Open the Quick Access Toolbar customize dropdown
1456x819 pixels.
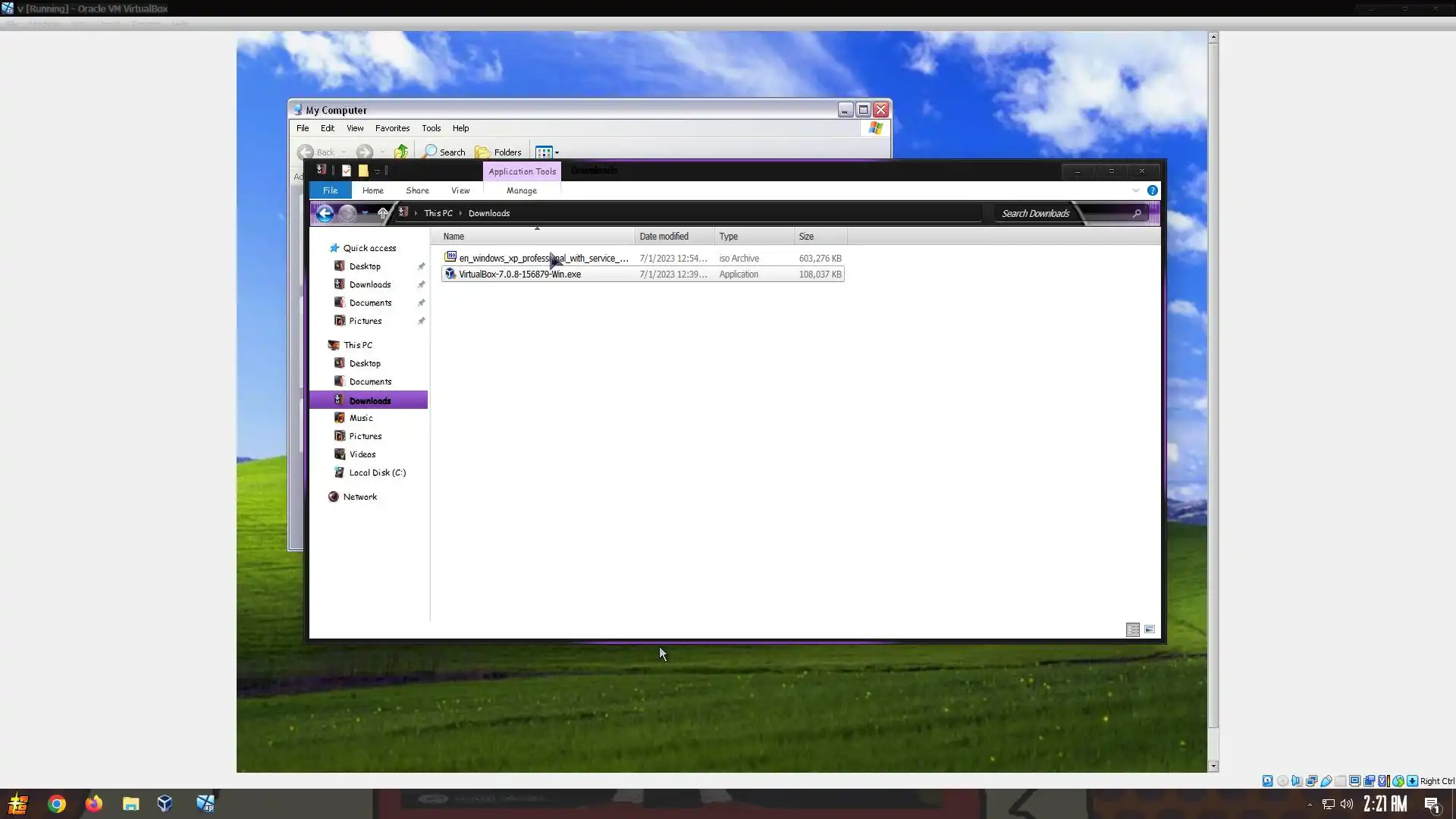coord(377,171)
